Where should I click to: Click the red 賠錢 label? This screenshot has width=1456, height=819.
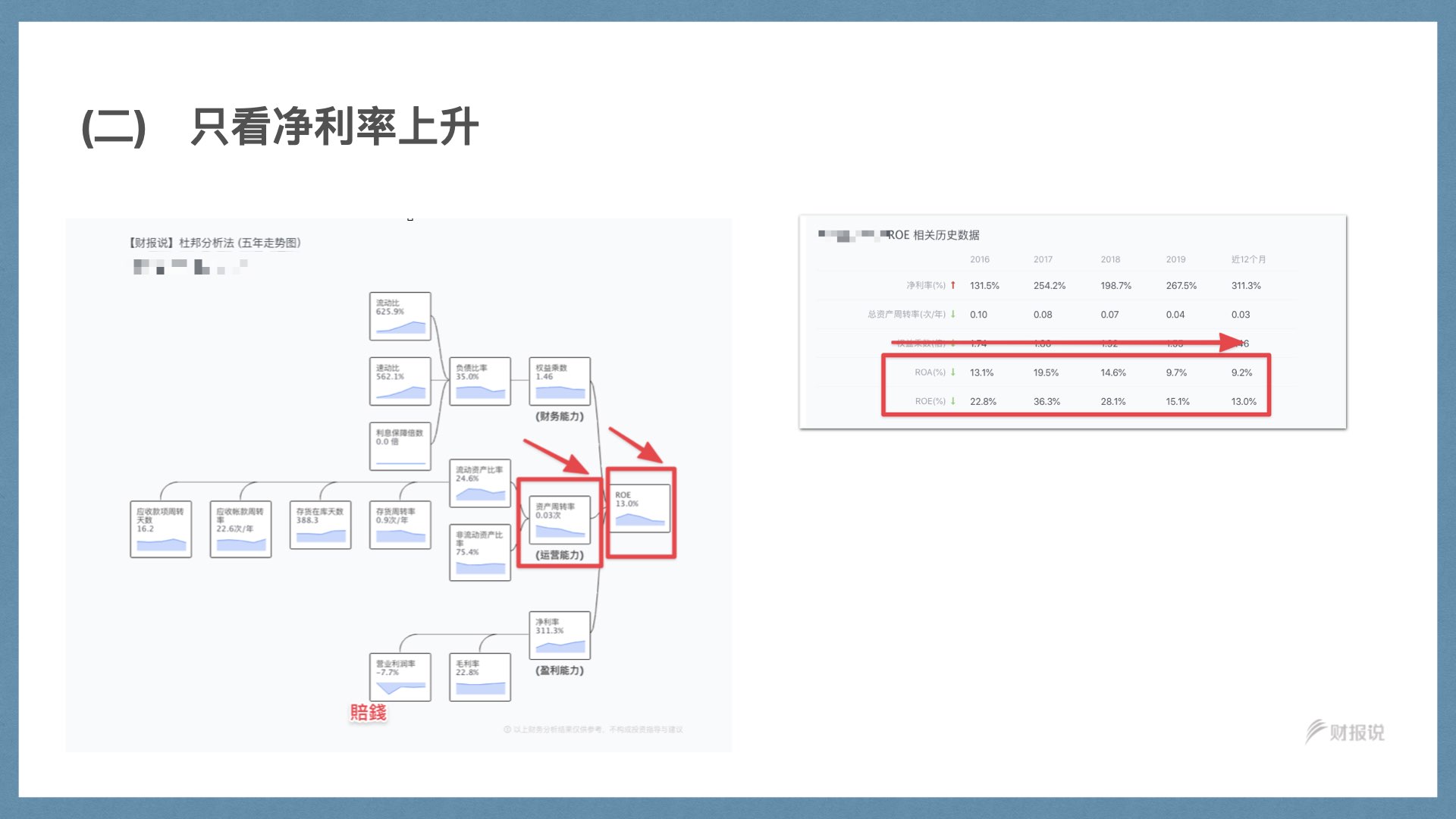pyautogui.click(x=368, y=712)
